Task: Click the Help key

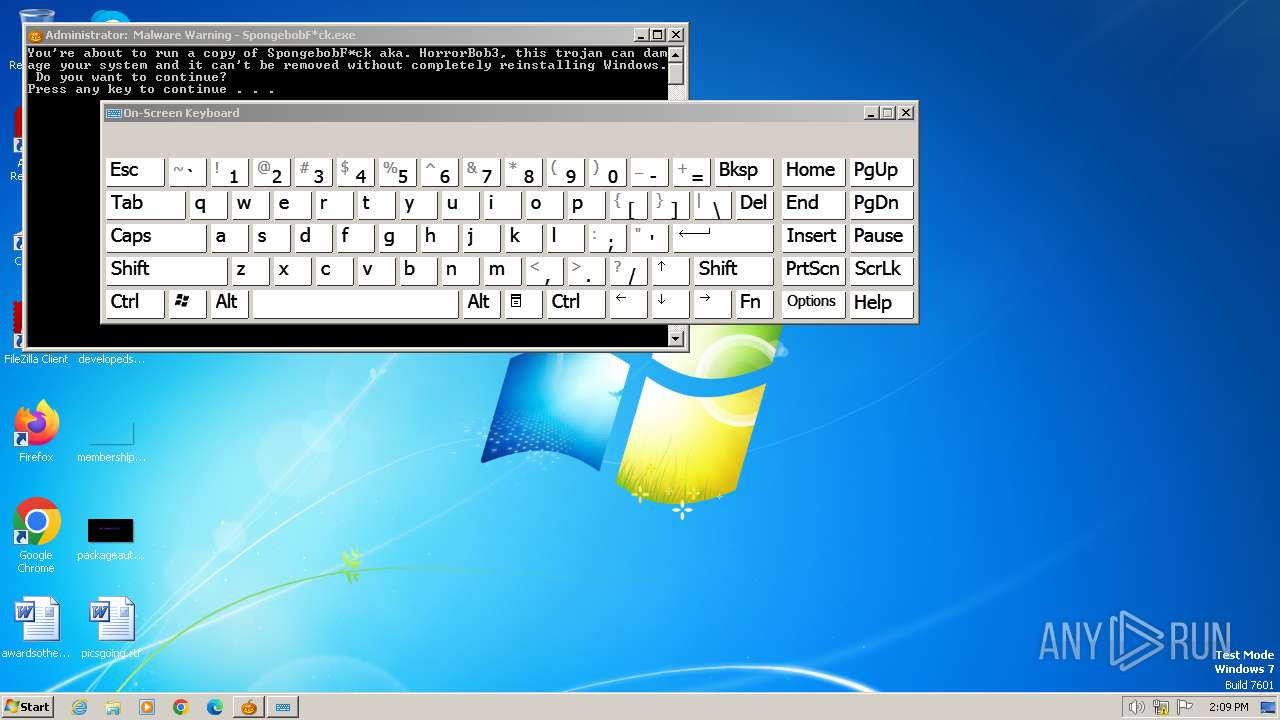Action: [x=881, y=303]
